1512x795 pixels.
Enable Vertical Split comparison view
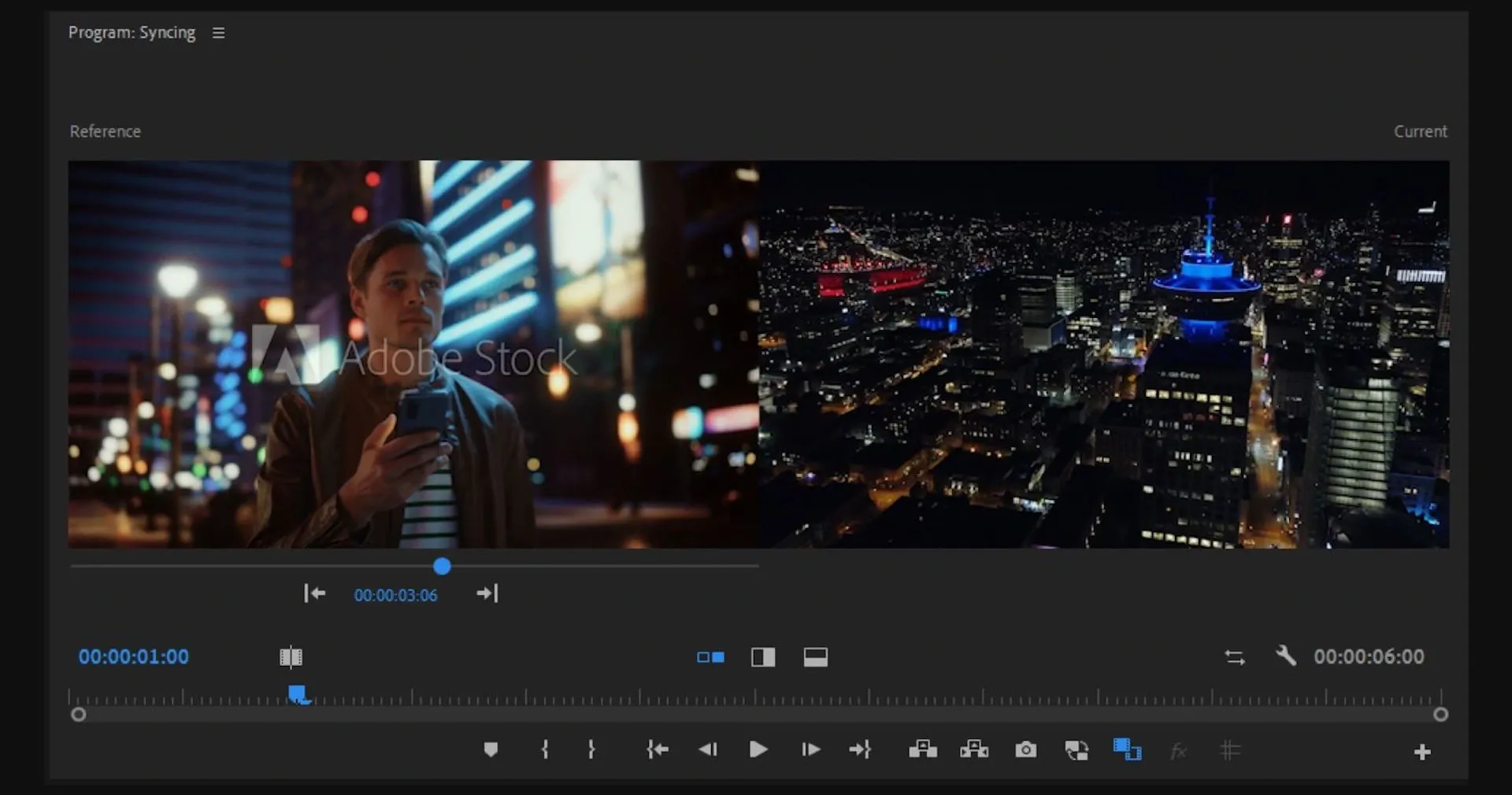pyautogui.click(x=762, y=657)
